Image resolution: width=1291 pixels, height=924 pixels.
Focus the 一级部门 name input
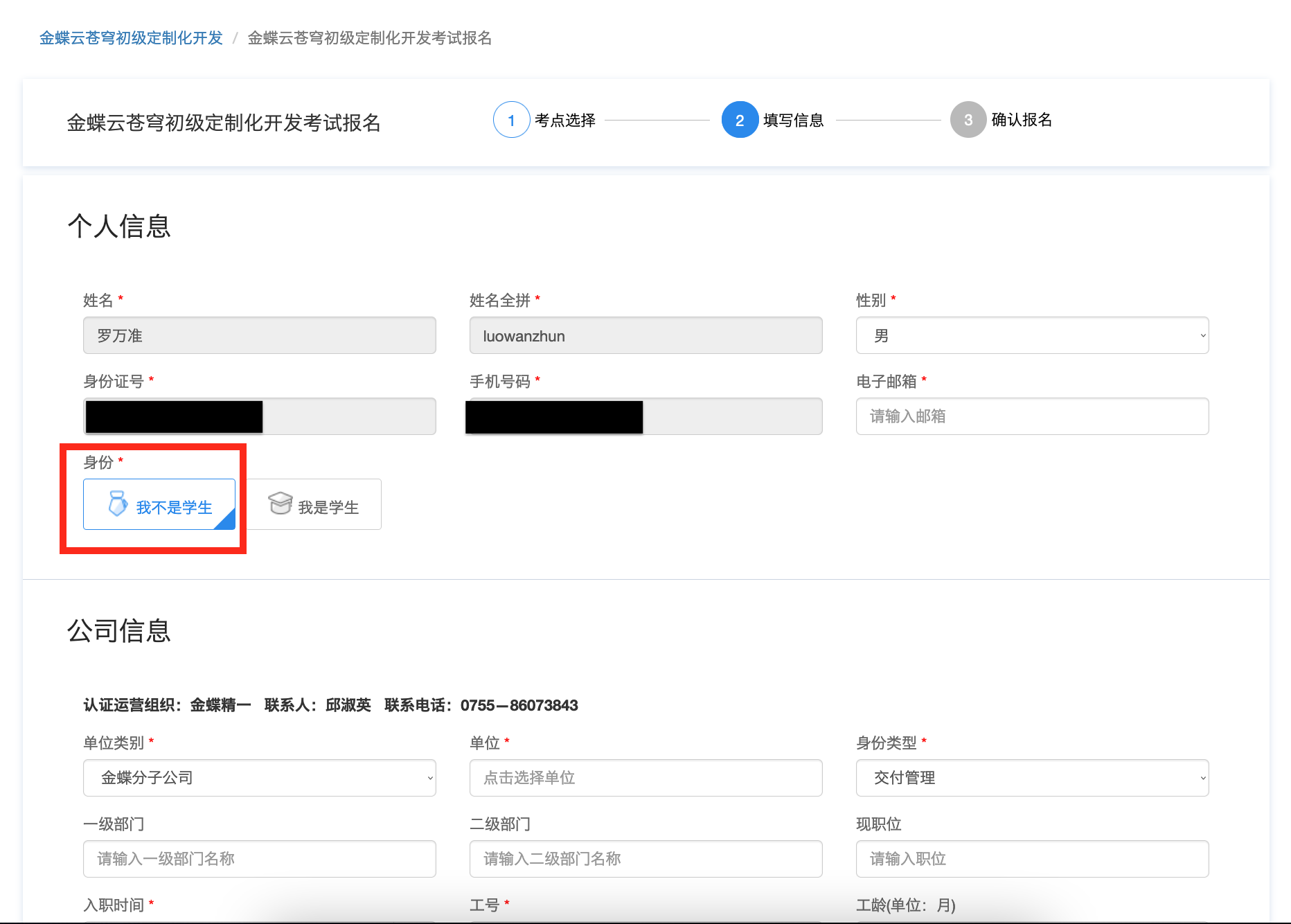(260, 859)
